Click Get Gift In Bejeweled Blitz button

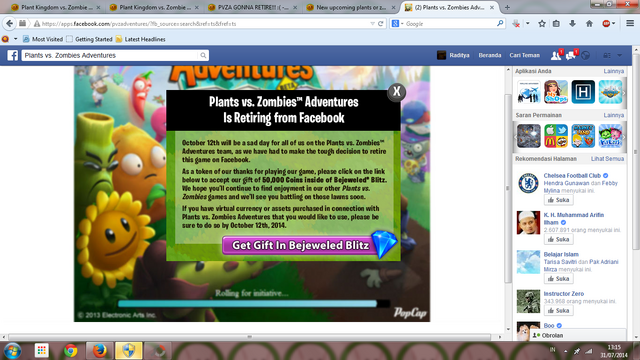coord(301,245)
